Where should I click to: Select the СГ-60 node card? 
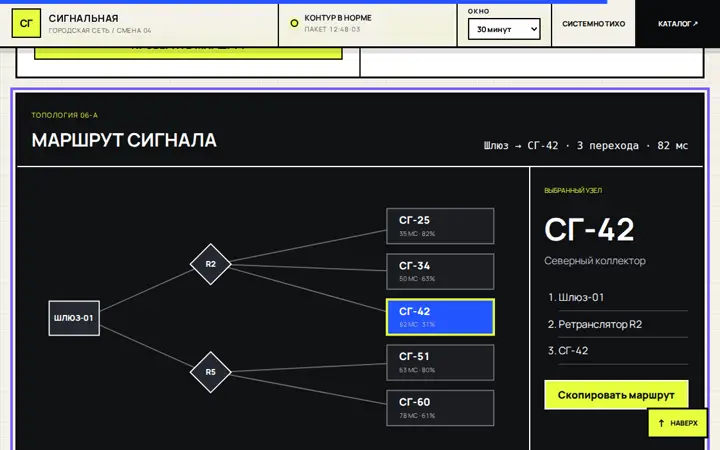[440, 408]
